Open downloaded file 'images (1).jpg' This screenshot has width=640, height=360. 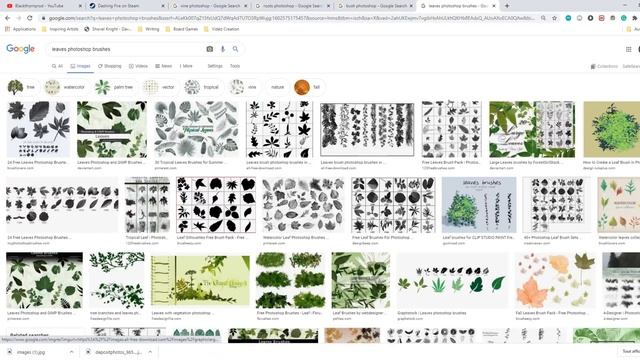tap(31, 352)
